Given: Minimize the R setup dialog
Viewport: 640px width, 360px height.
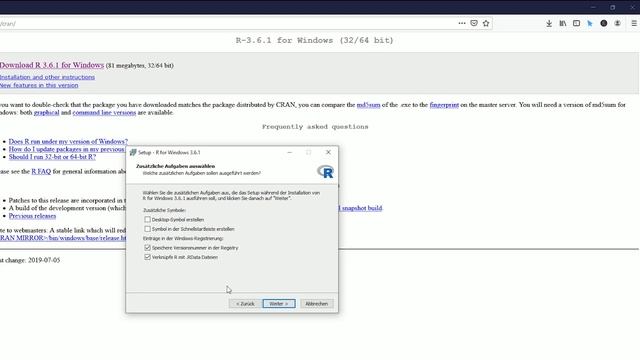Looking at the screenshot, I should 289,152.
